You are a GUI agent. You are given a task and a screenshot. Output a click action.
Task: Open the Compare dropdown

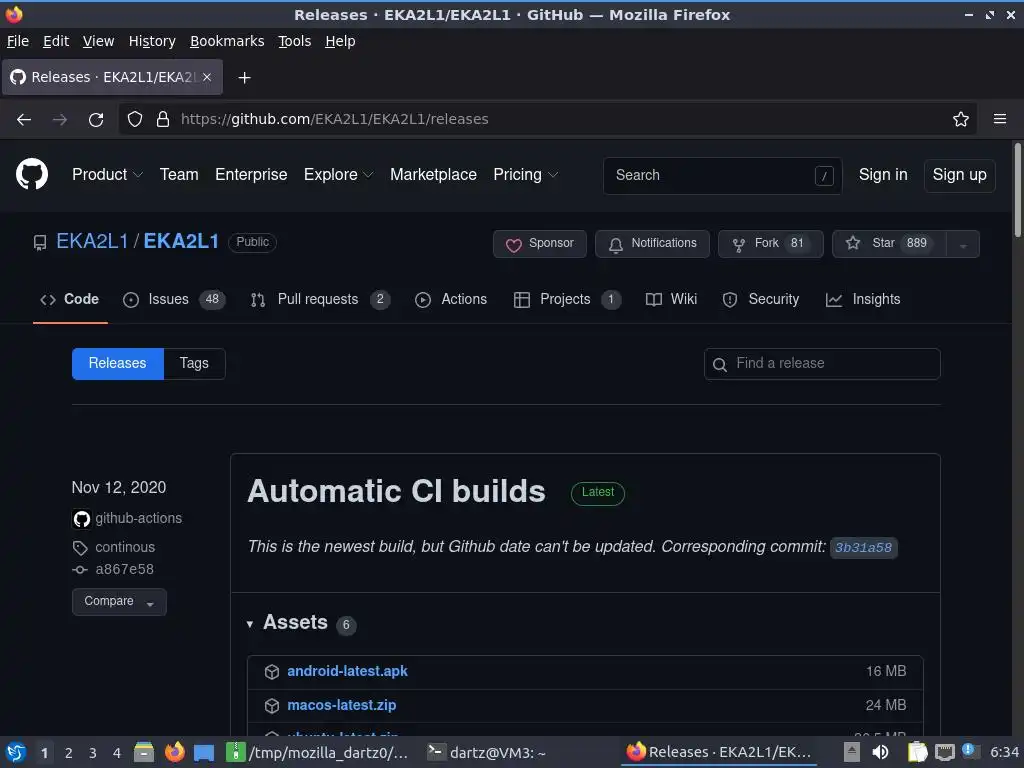point(119,601)
